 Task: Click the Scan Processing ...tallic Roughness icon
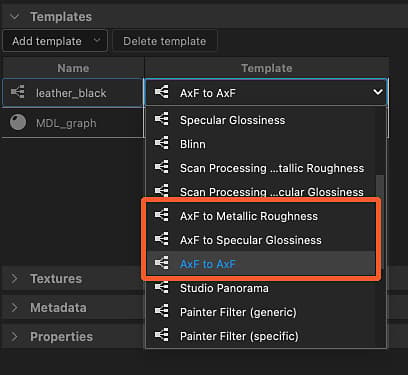pyautogui.click(x=162, y=167)
